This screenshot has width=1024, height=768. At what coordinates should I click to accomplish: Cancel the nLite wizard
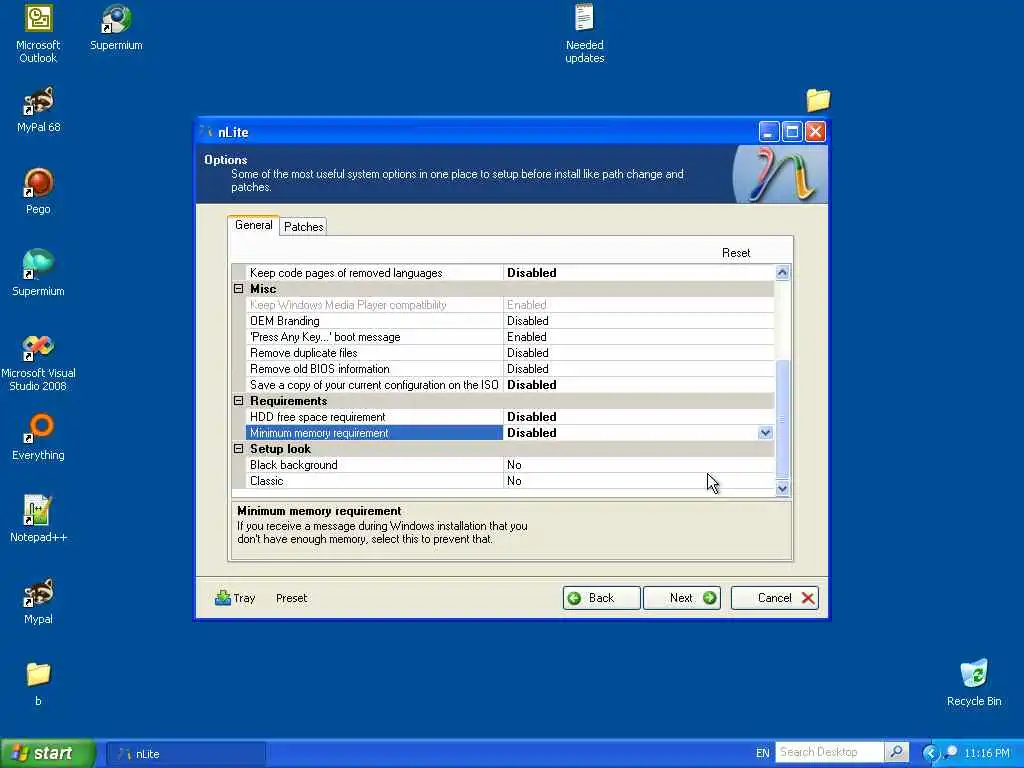coord(775,598)
